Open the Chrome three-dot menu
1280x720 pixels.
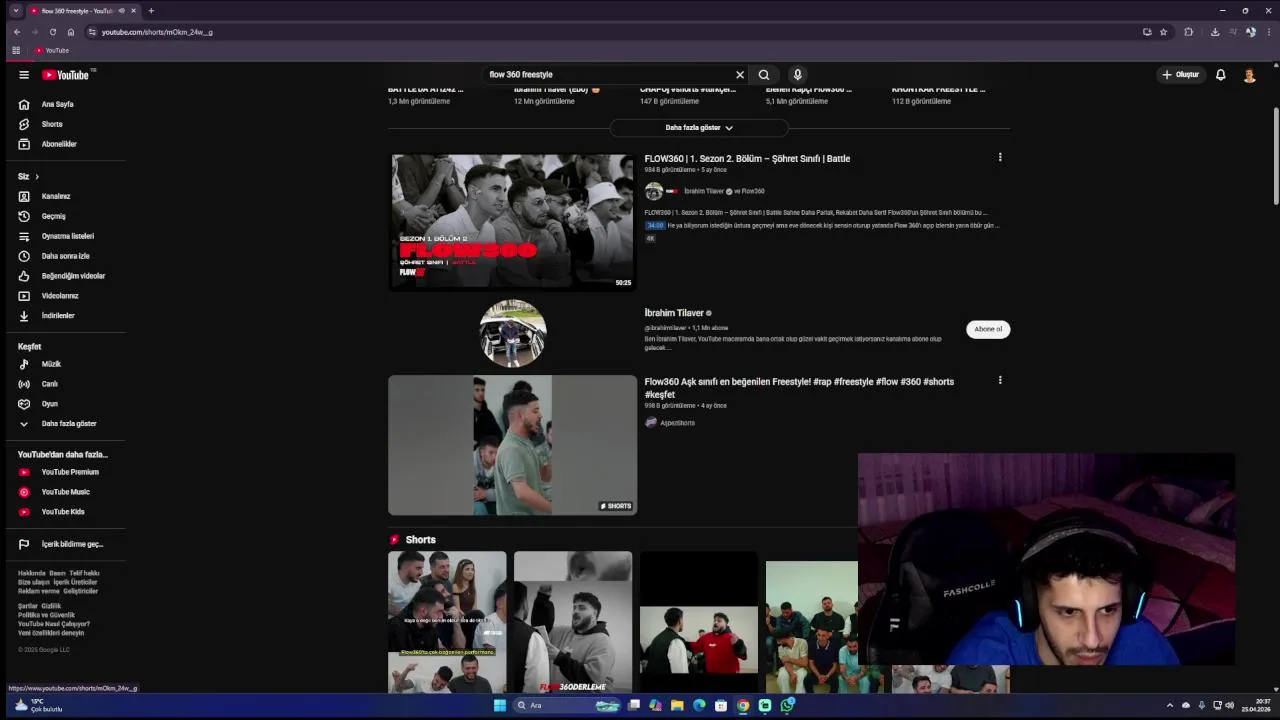[x=1268, y=32]
